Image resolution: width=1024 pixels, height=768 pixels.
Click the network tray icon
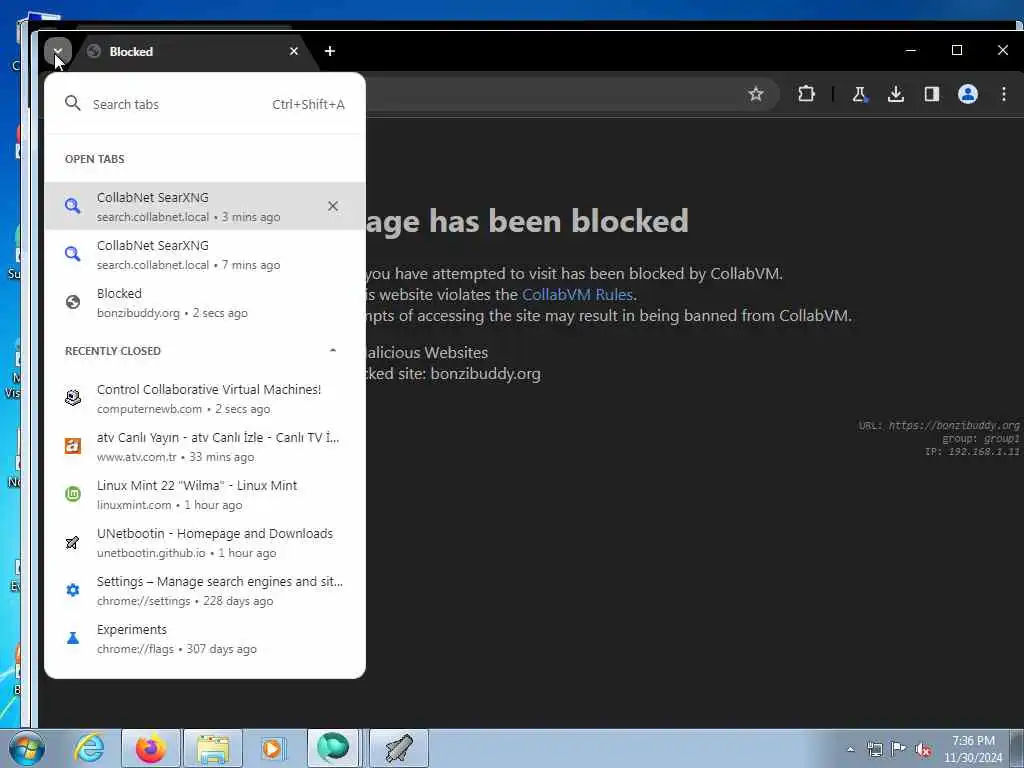[874, 749]
